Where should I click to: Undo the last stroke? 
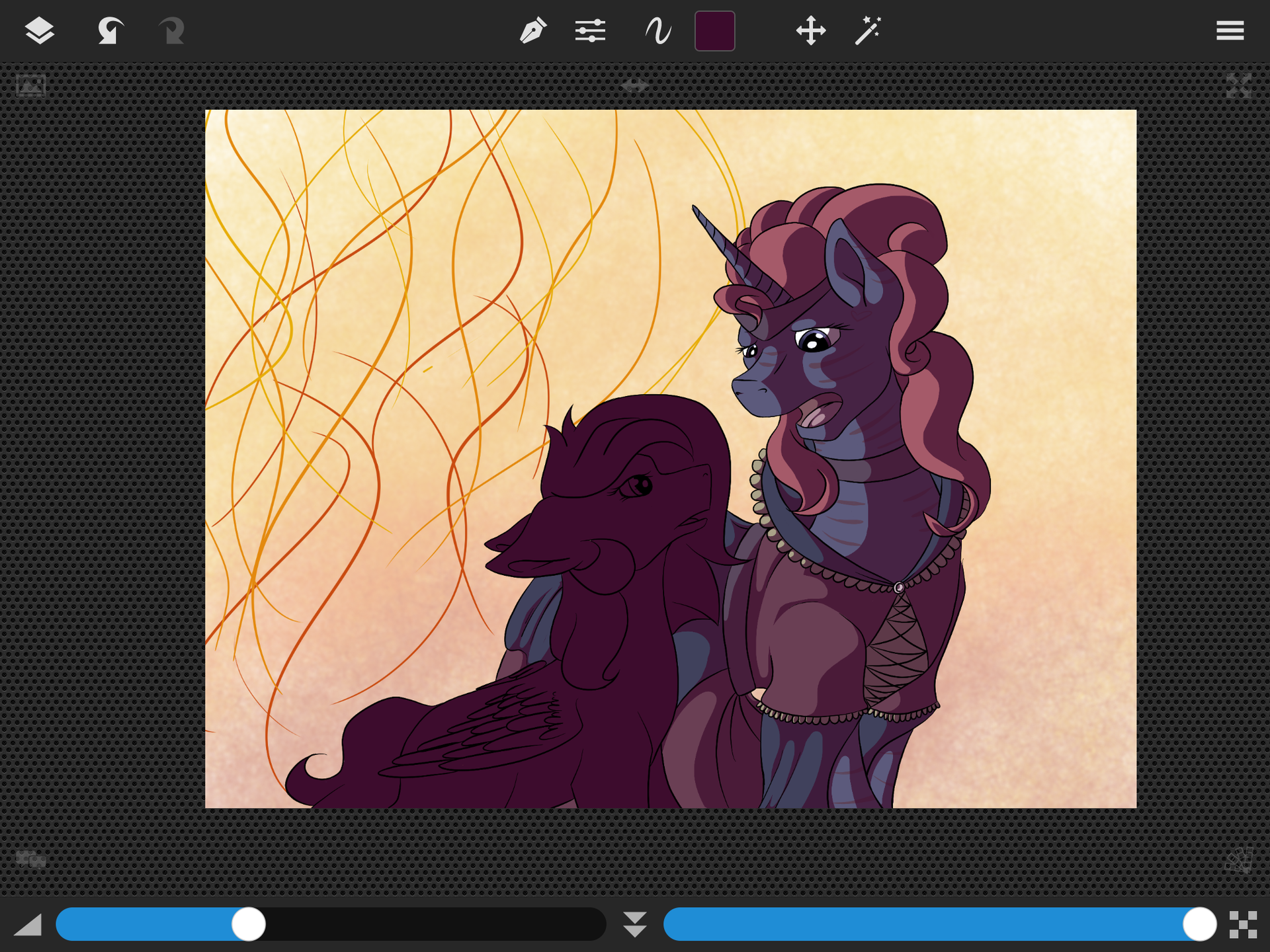click(x=110, y=30)
